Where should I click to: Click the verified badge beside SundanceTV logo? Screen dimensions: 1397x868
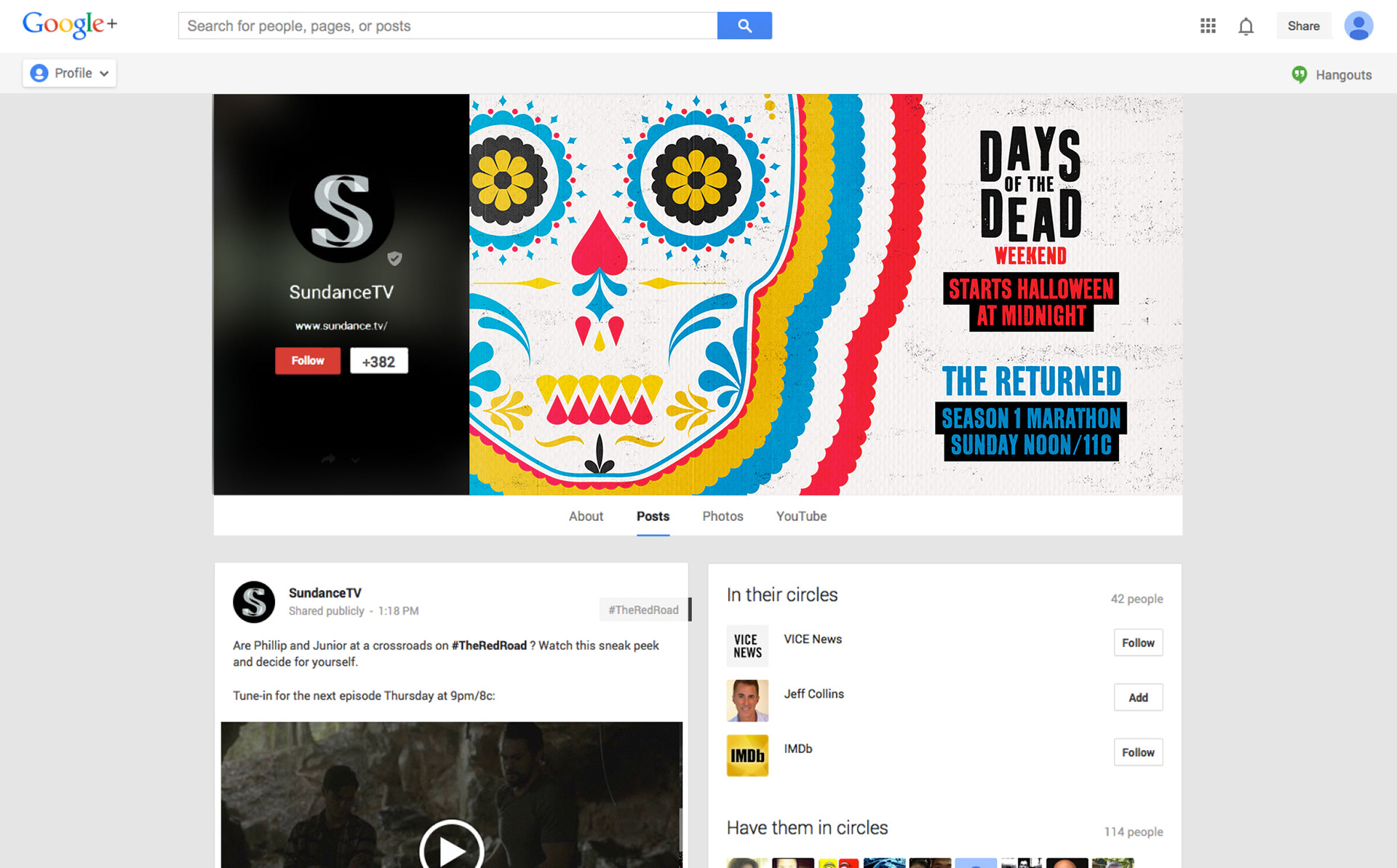click(x=394, y=258)
